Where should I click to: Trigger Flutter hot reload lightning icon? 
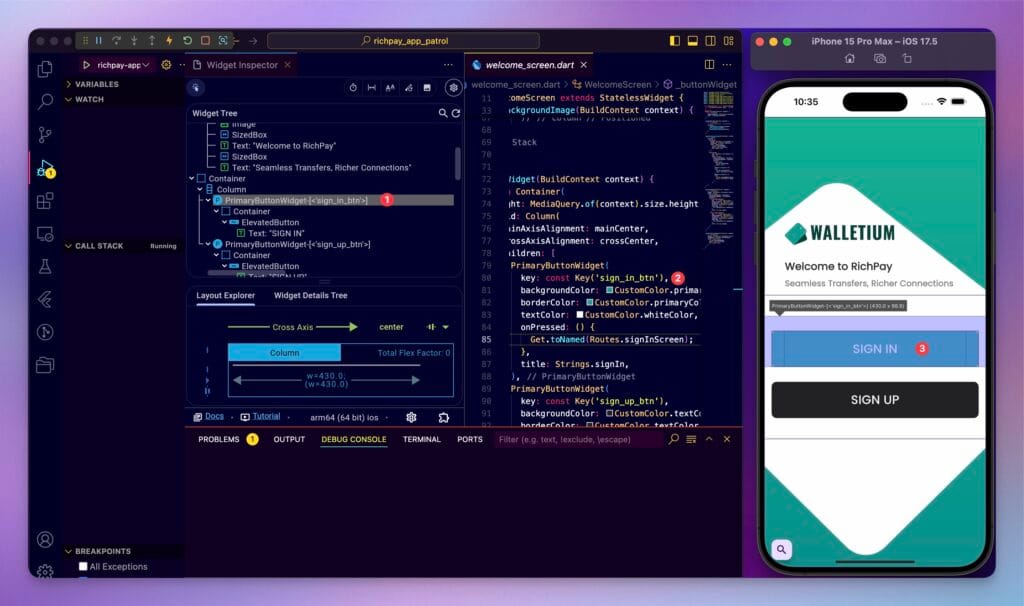tap(169, 40)
